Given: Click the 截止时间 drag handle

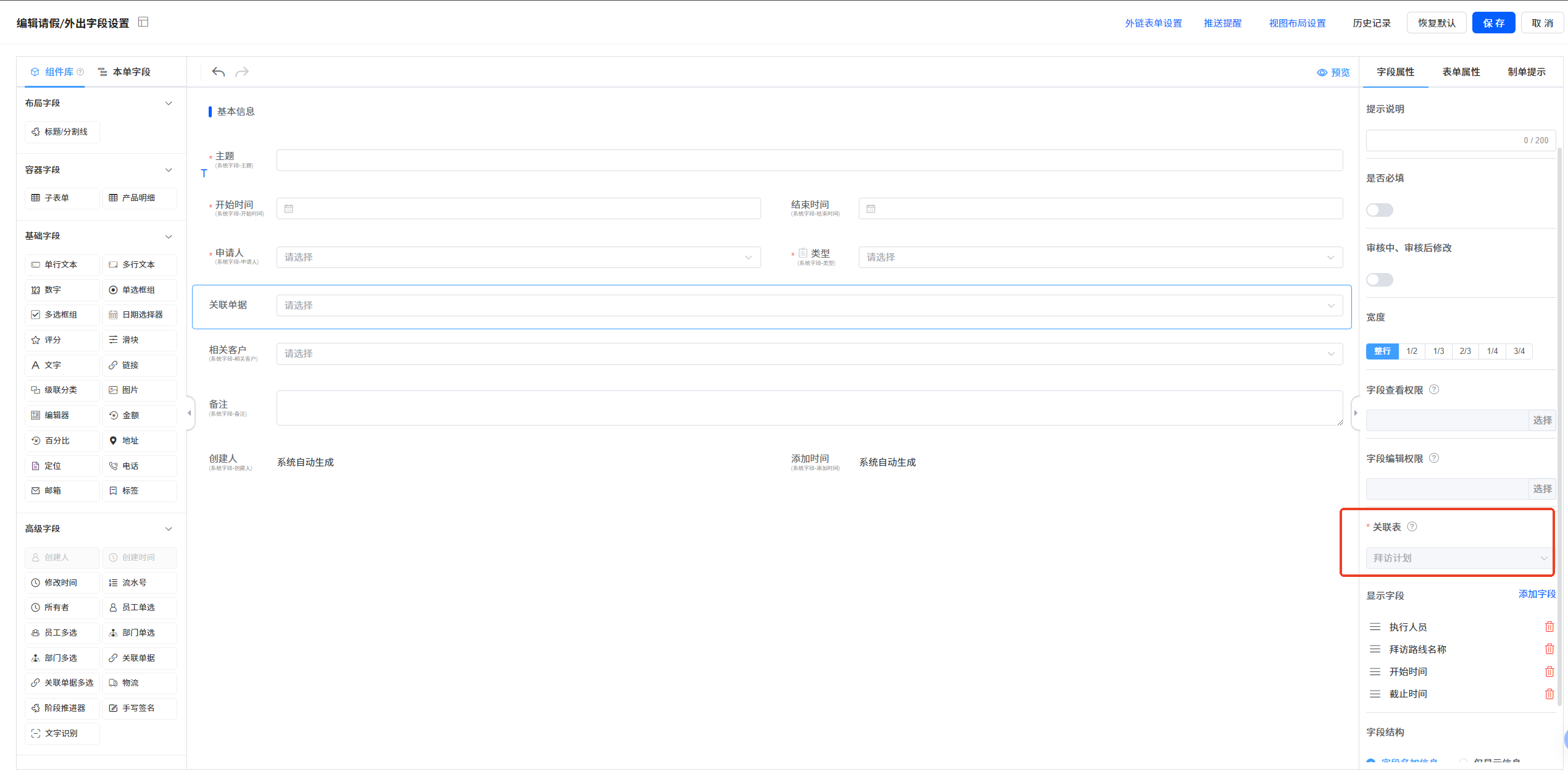Looking at the screenshot, I should 1375,694.
